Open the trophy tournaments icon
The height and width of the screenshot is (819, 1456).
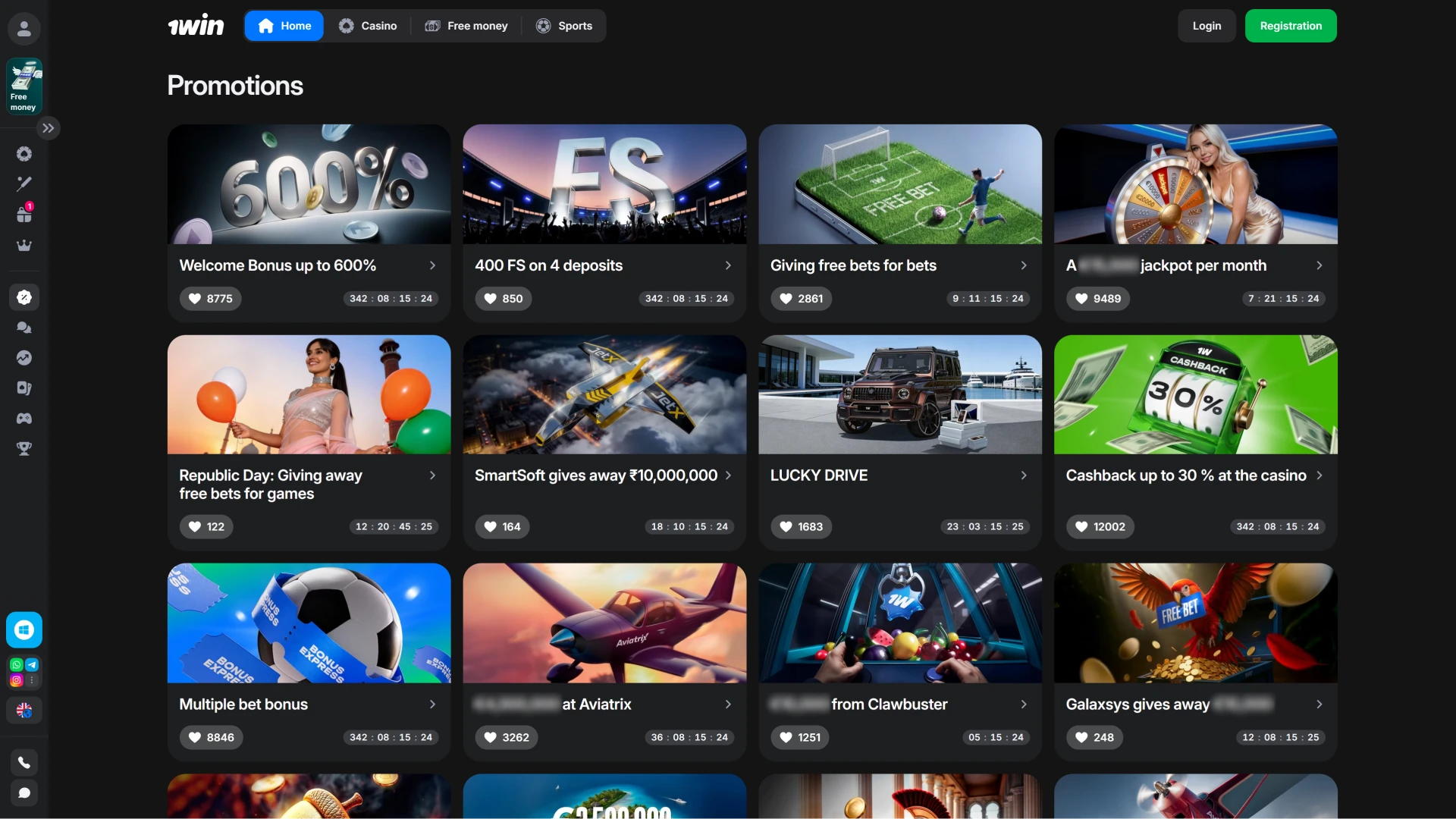(x=24, y=449)
